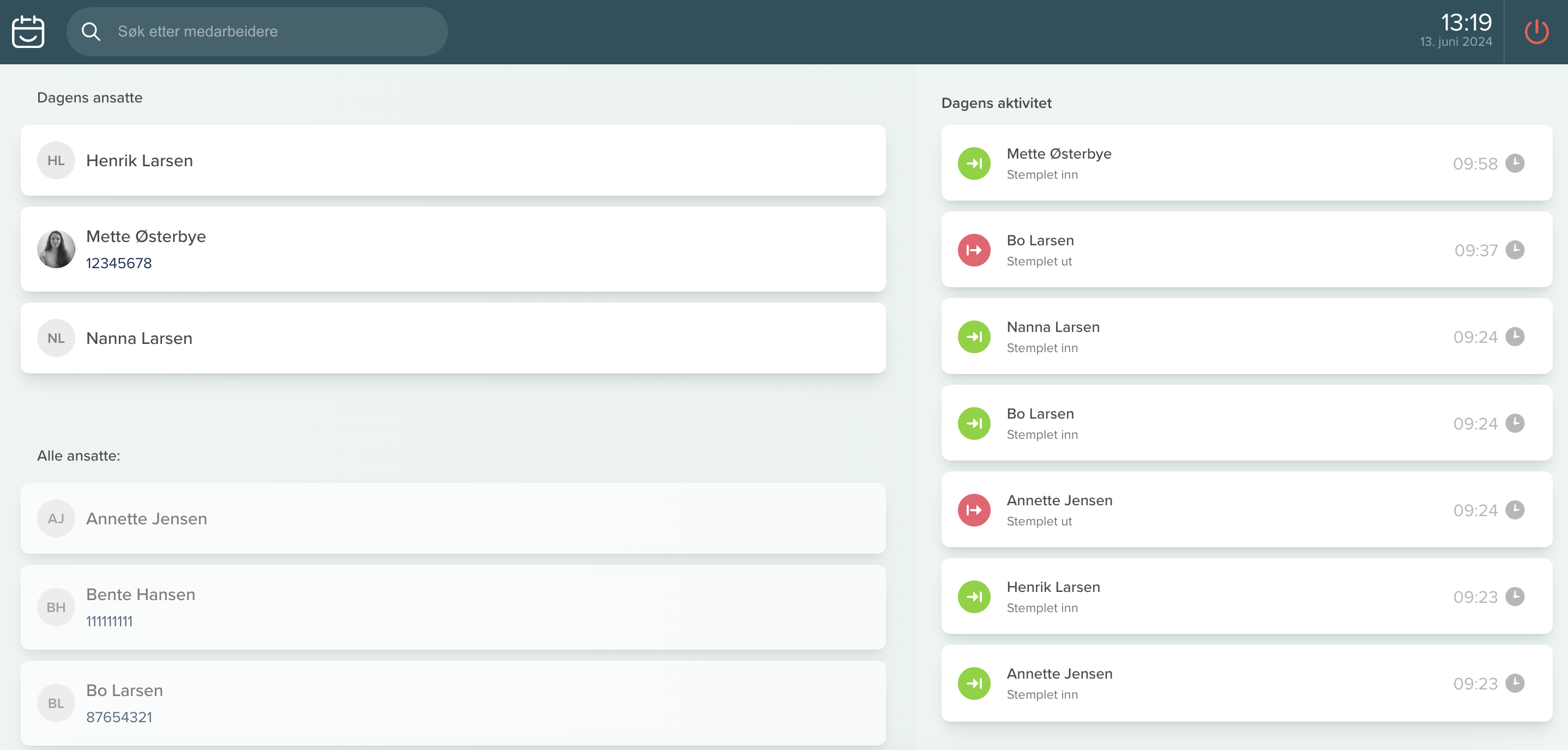Click the search magnifier icon
The width and height of the screenshot is (1568, 750).
(x=91, y=31)
